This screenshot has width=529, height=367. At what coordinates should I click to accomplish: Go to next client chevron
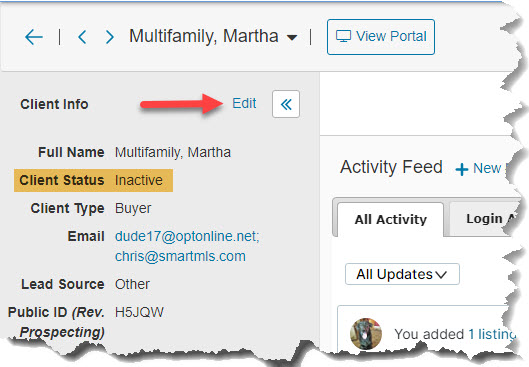pyautogui.click(x=109, y=36)
